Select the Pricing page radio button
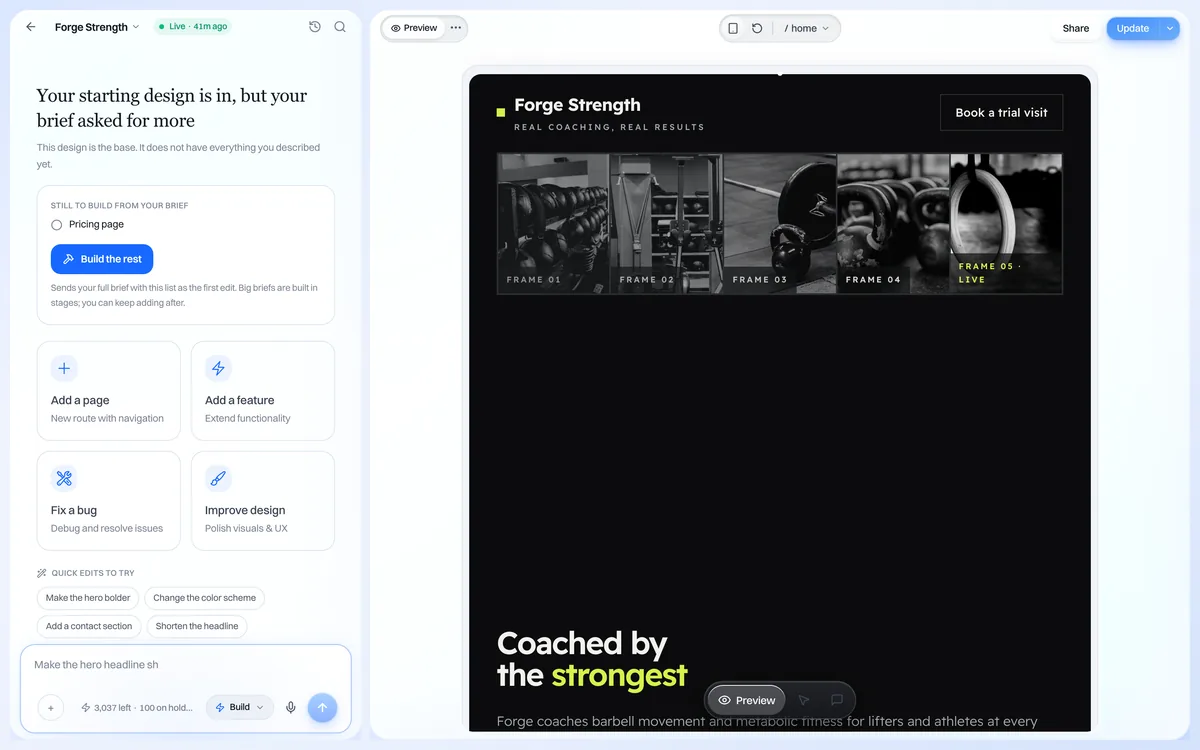Viewport: 1200px width, 750px height. 57,225
